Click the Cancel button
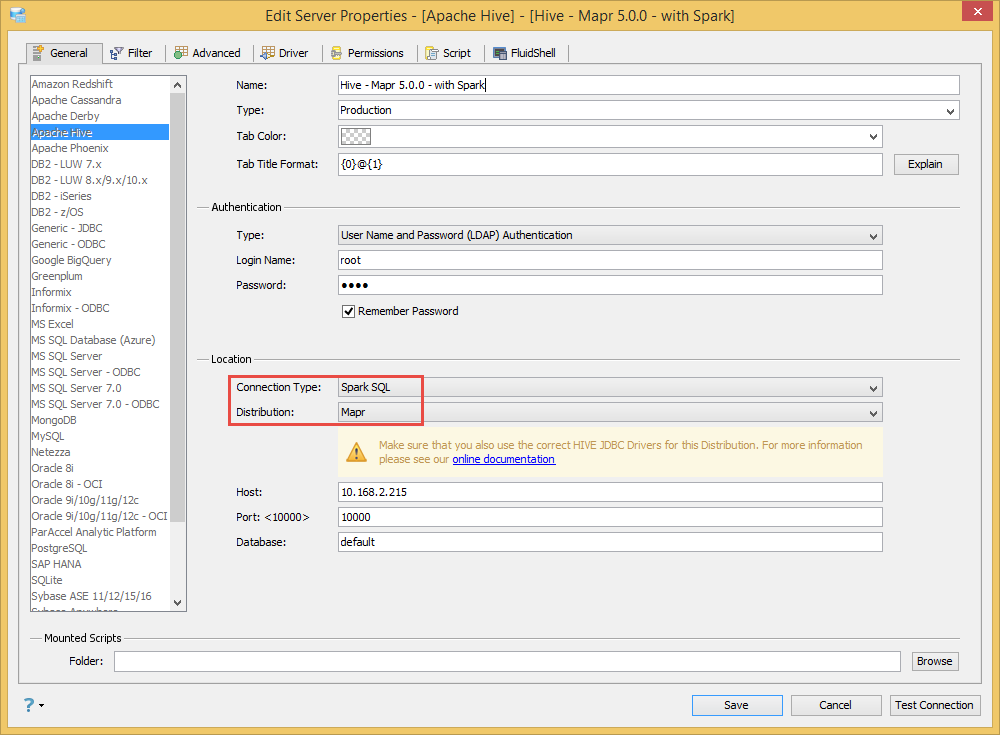The width and height of the screenshot is (1000, 735). coord(835,705)
